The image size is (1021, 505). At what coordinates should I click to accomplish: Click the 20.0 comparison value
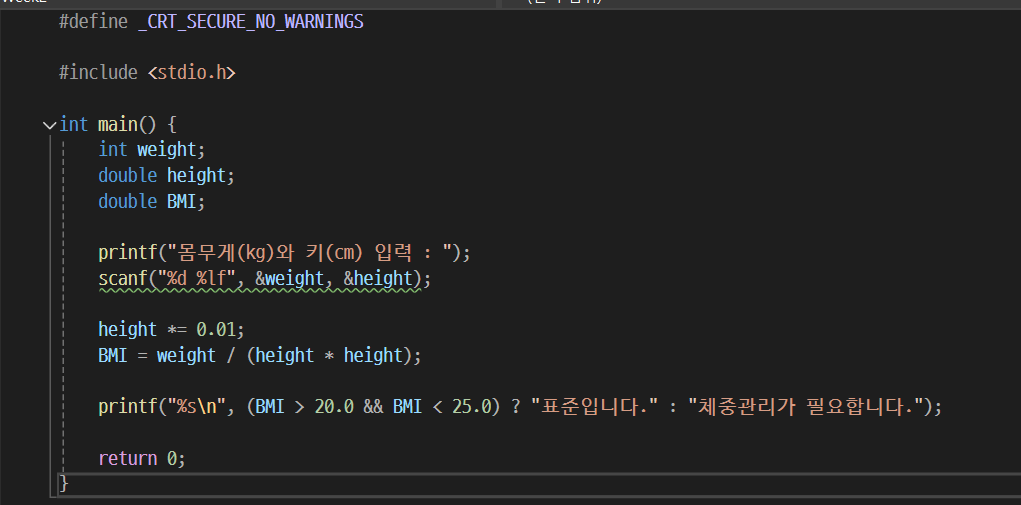point(334,407)
